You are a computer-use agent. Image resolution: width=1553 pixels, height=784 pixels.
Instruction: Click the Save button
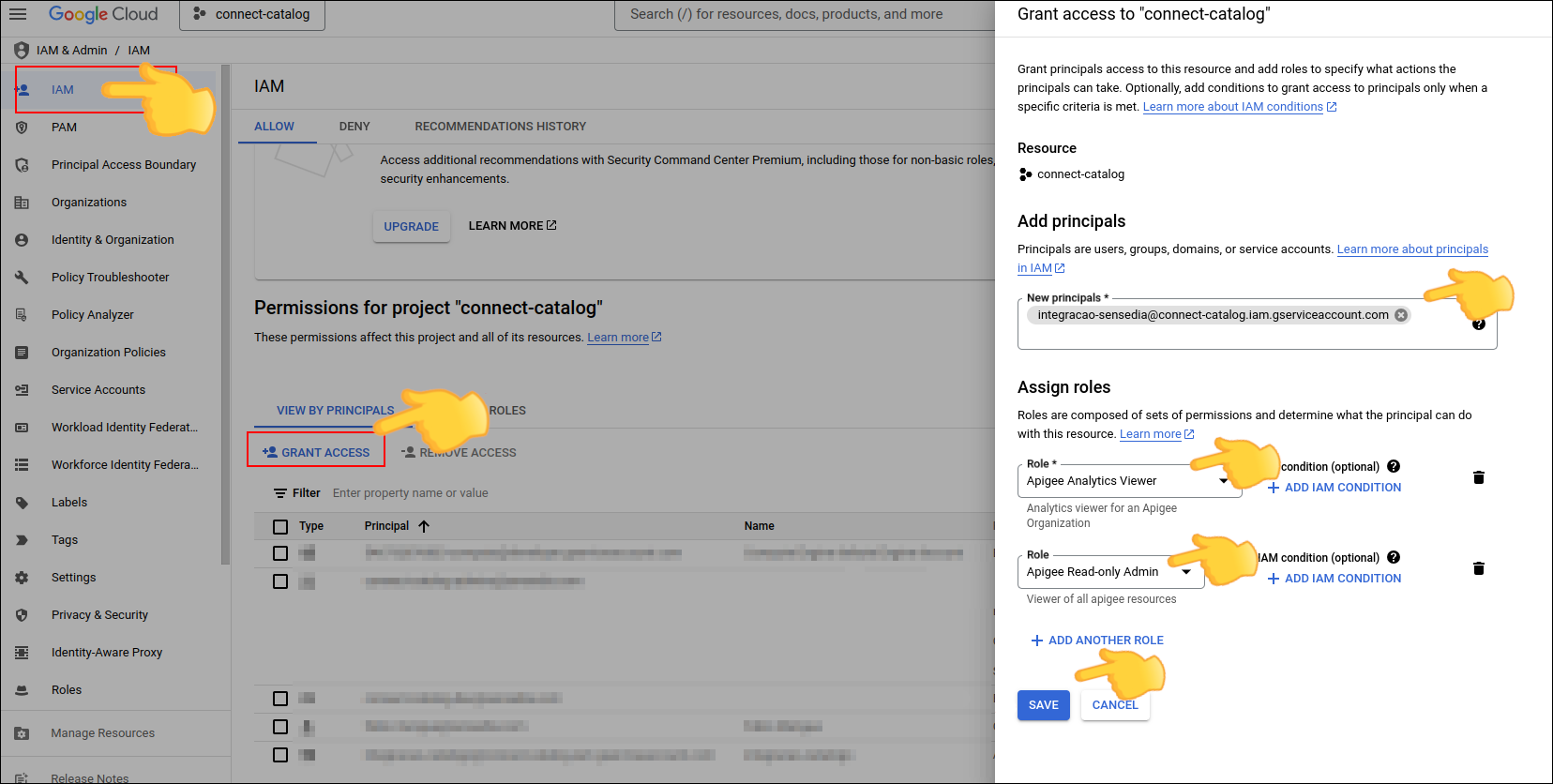[x=1043, y=705]
